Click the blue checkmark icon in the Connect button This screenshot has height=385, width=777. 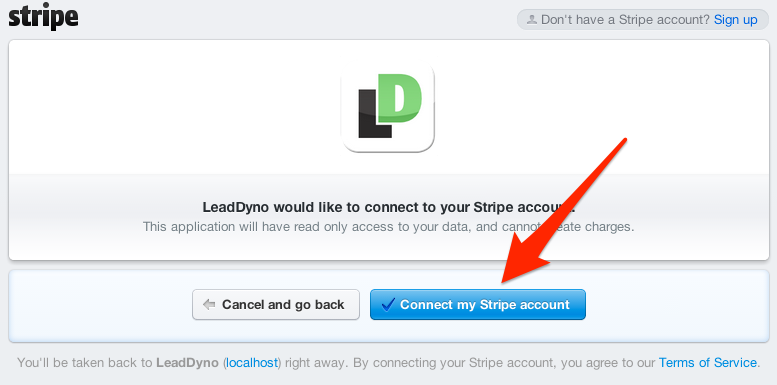[388, 304]
